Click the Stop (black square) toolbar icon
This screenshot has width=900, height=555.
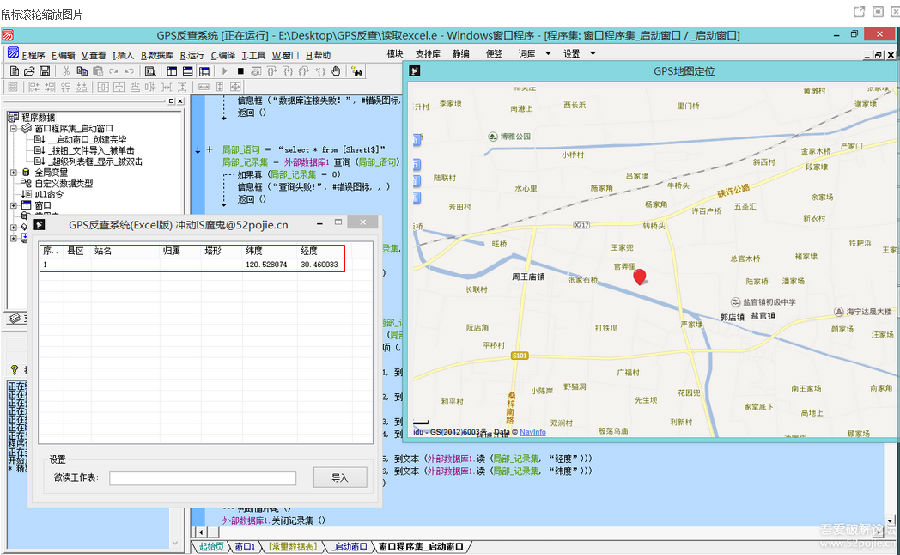241,72
